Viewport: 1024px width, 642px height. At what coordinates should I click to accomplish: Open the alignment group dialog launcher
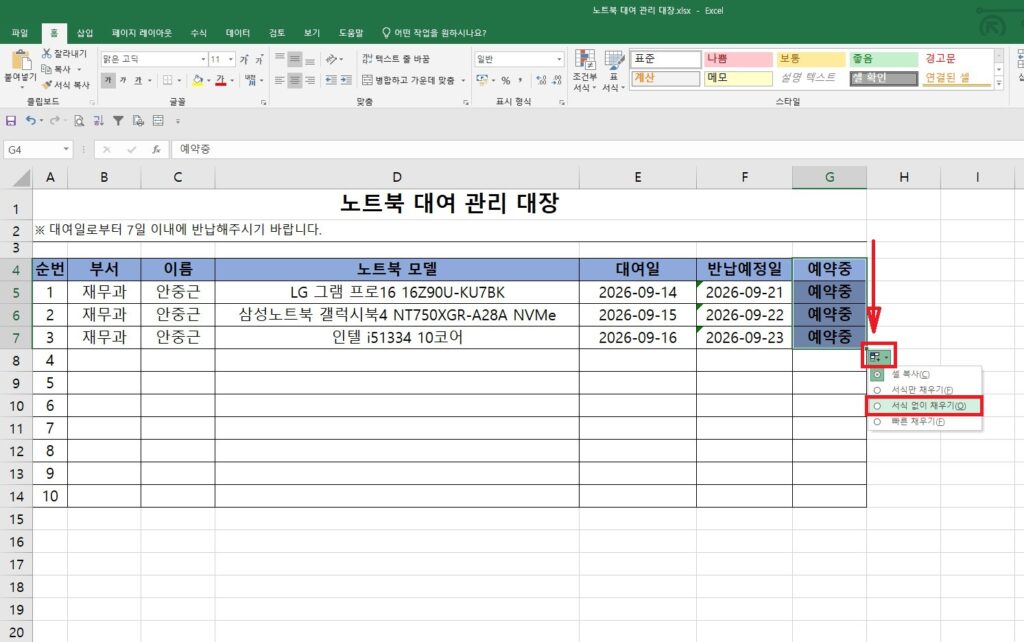[466, 103]
